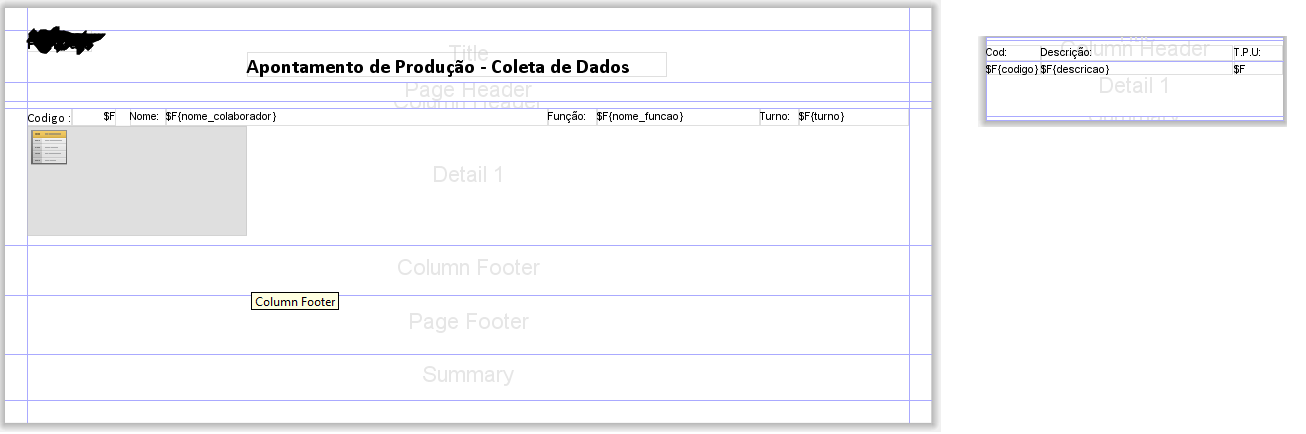Click the subreport icon in Detail band
This screenshot has width=1306, height=434.
click(x=49, y=147)
